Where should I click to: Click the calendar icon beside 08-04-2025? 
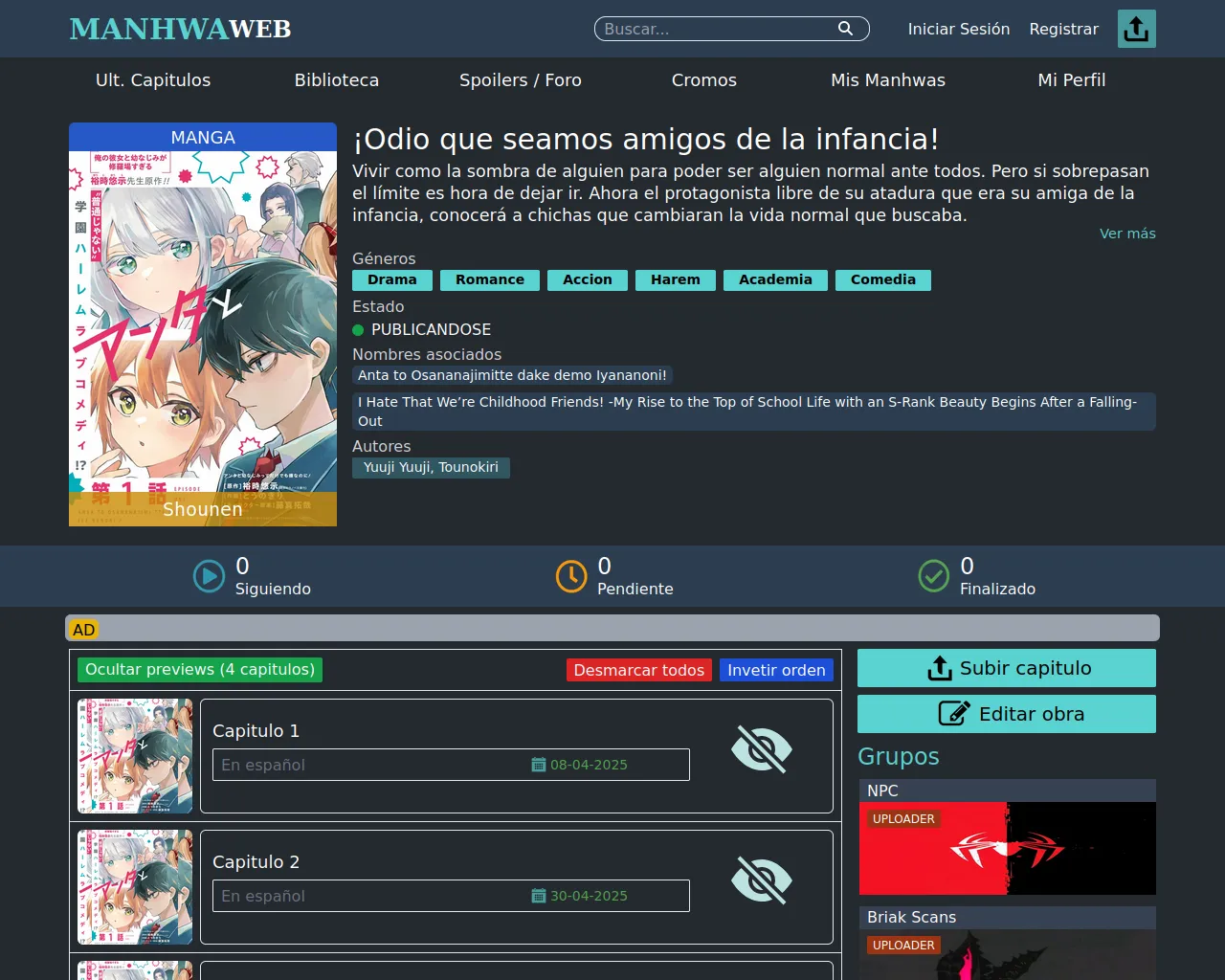pyautogui.click(x=539, y=765)
